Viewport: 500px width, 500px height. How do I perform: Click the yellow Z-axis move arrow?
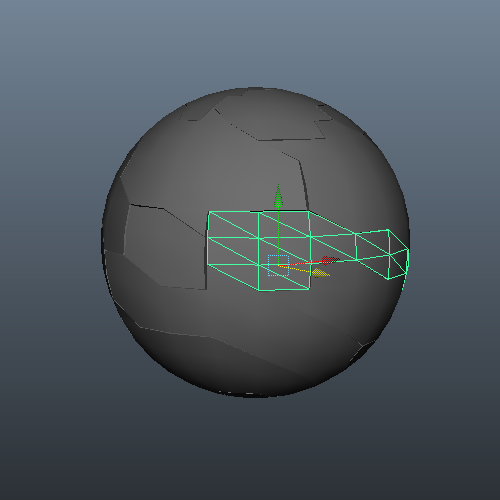[x=320, y=273]
